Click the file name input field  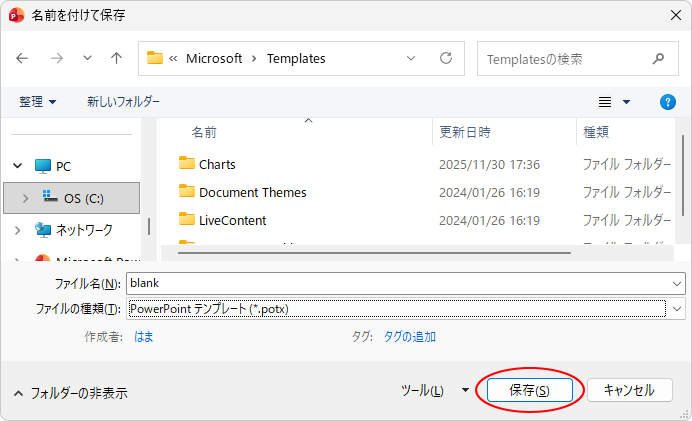tap(400, 284)
